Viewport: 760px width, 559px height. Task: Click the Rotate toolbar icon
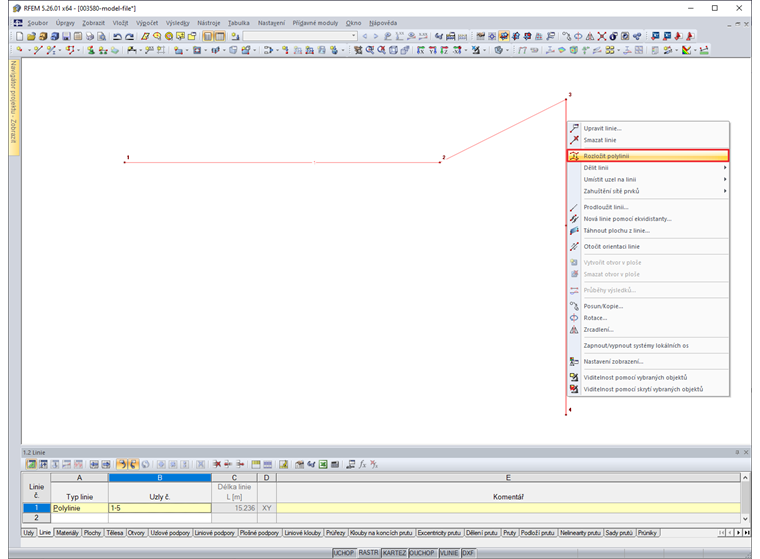click(x=578, y=36)
